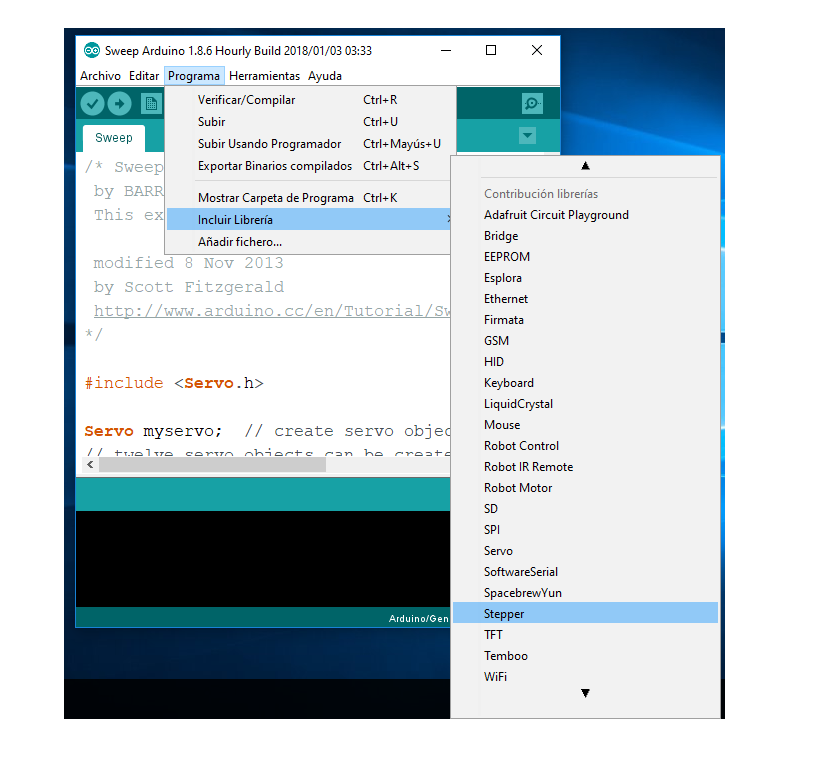The width and height of the screenshot is (828, 768).
Task: Include the Firmata library
Action: [585, 320]
